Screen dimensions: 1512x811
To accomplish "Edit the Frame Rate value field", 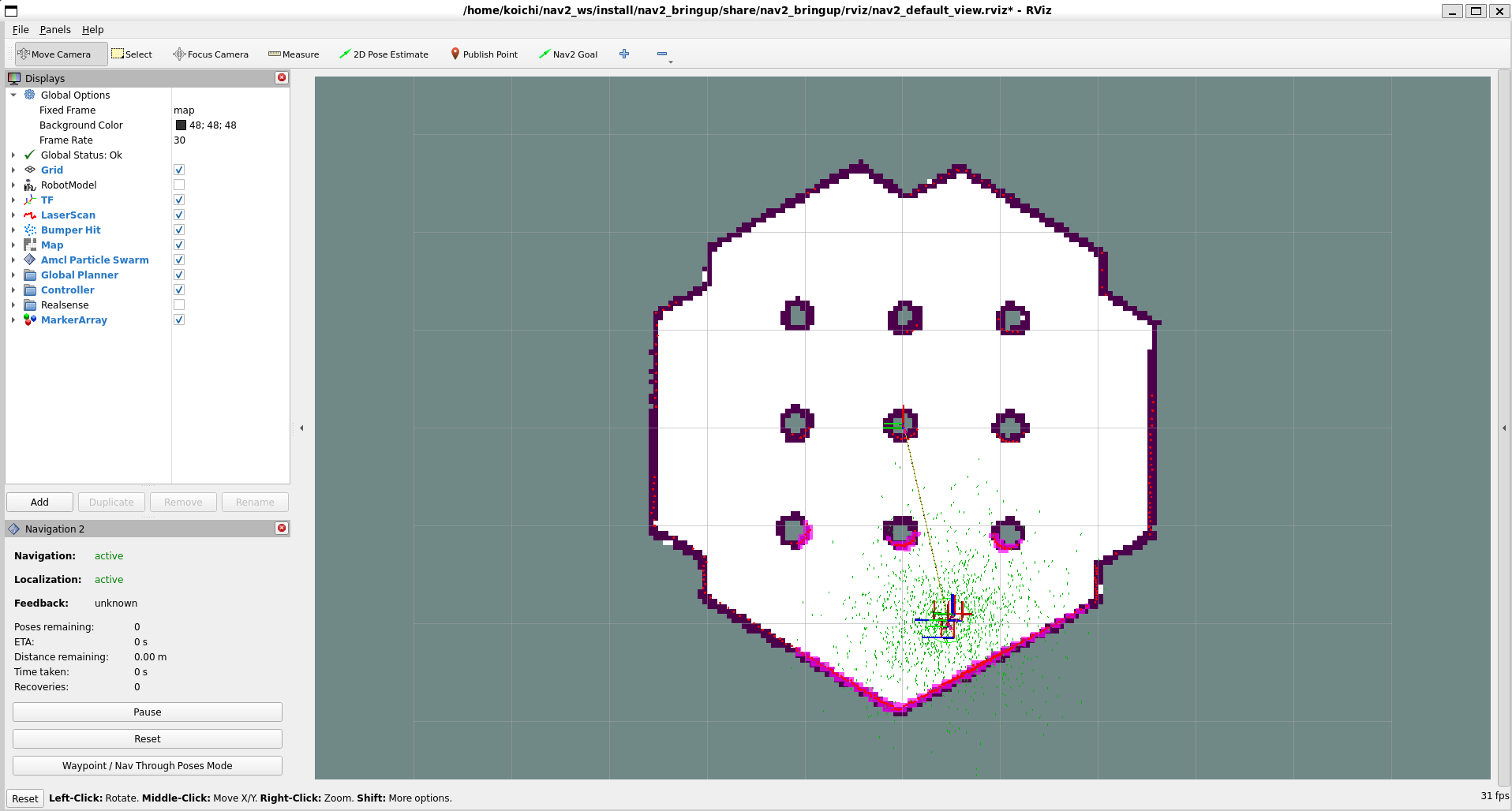I will click(x=230, y=140).
